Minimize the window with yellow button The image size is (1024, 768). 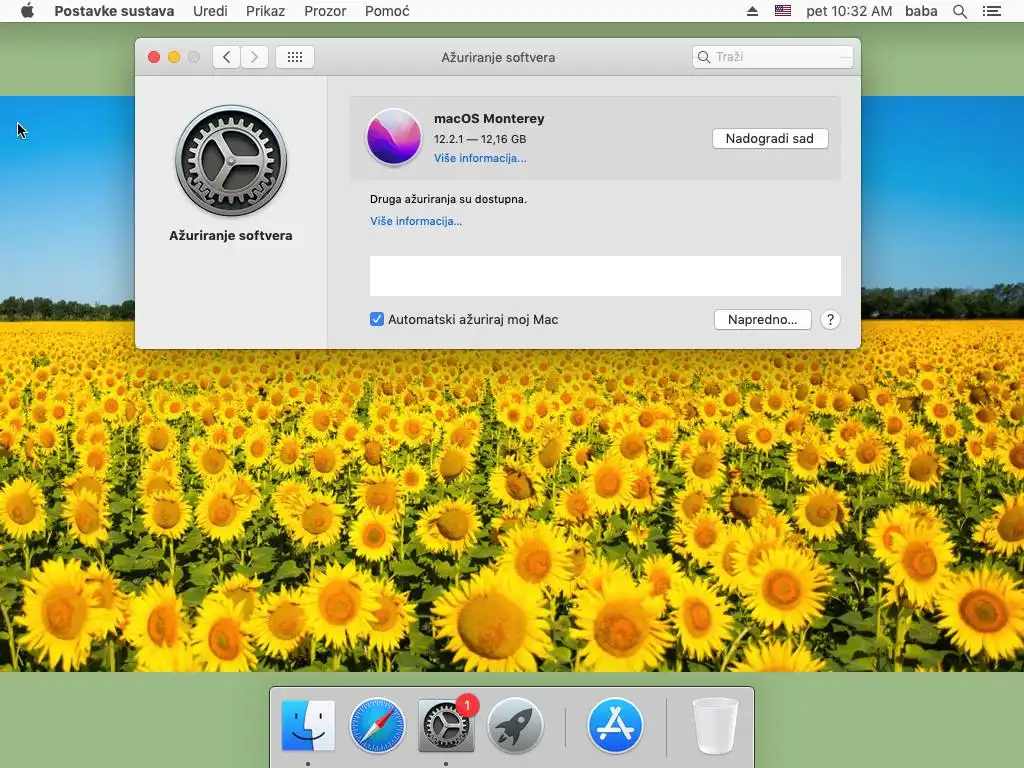tap(174, 57)
